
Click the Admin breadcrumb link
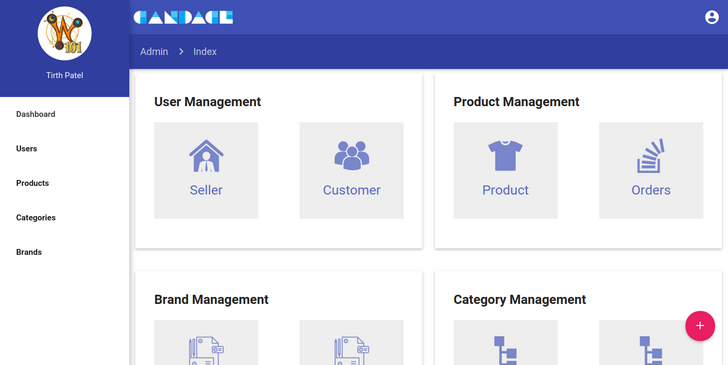[154, 52]
